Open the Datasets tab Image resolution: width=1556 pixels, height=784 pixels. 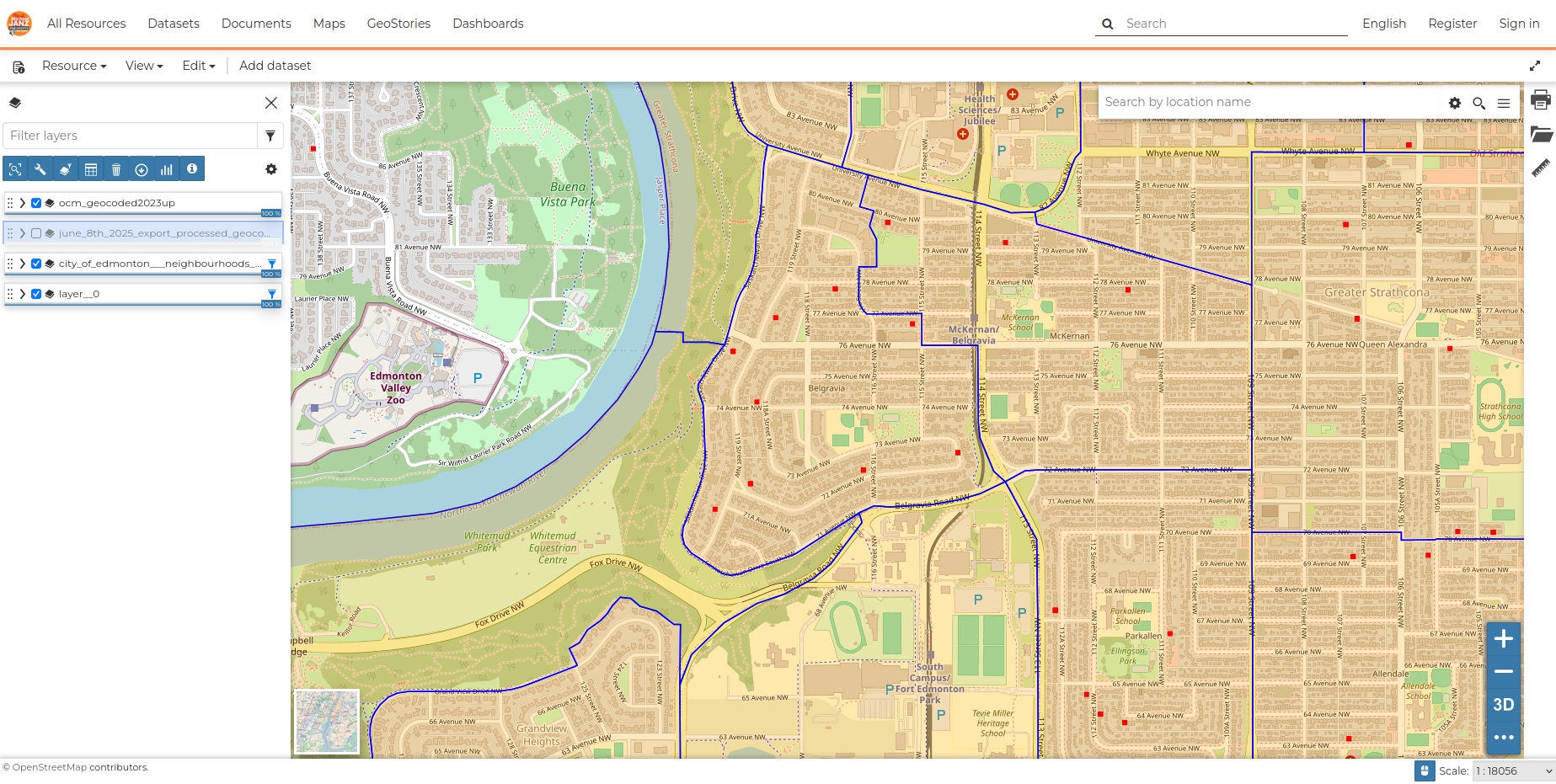[174, 24]
